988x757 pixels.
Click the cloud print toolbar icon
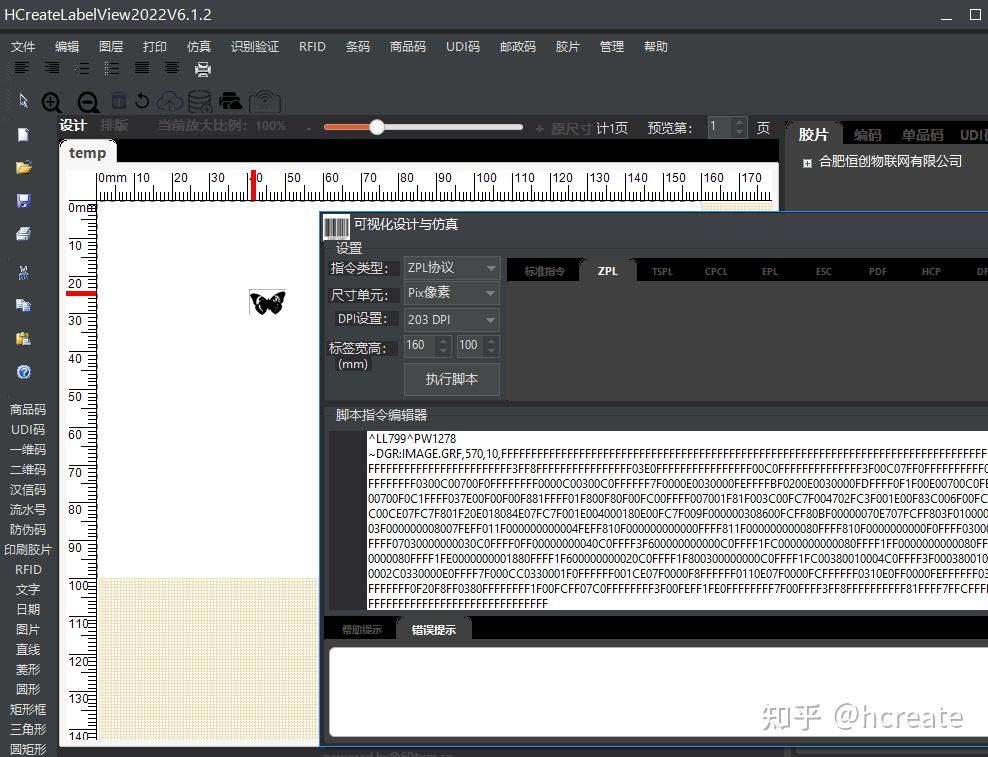pos(230,100)
